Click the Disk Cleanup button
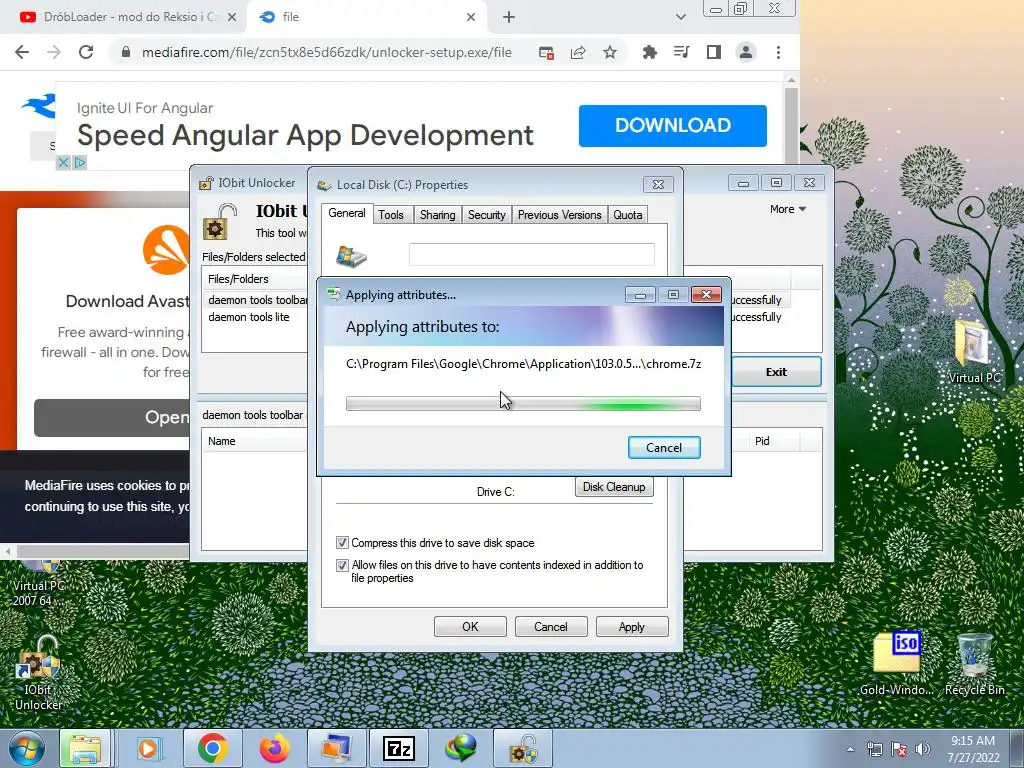The image size is (1024, 768). (x=614, y=487)
